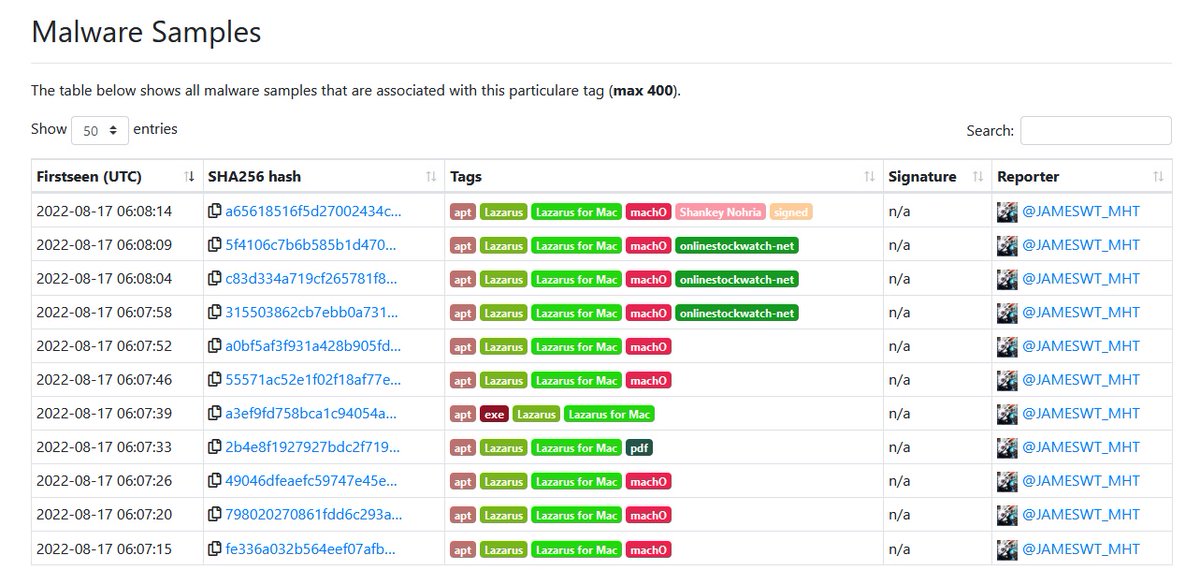This screenshot has width=1200, height=570.
Task: Sort by Firstseen (UTC) column
Action: (117, 176)
